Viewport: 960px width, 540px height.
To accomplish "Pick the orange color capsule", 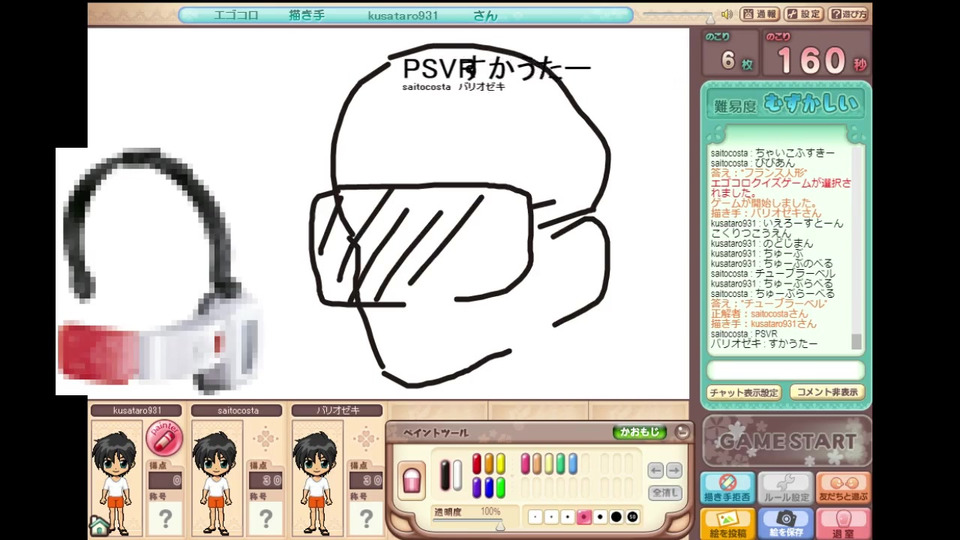I will [x=489, y=463].
